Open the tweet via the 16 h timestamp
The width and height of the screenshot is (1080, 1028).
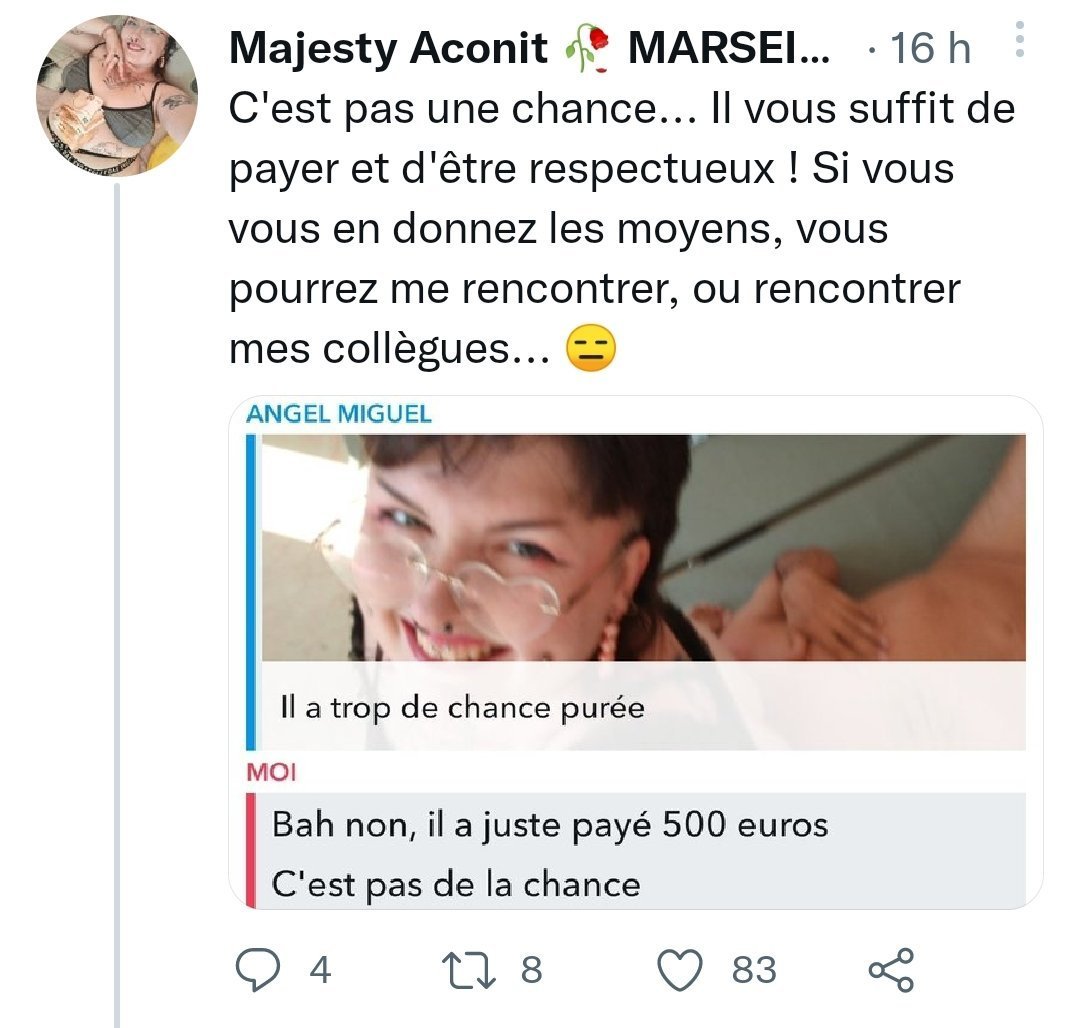(x=930, y=48)
